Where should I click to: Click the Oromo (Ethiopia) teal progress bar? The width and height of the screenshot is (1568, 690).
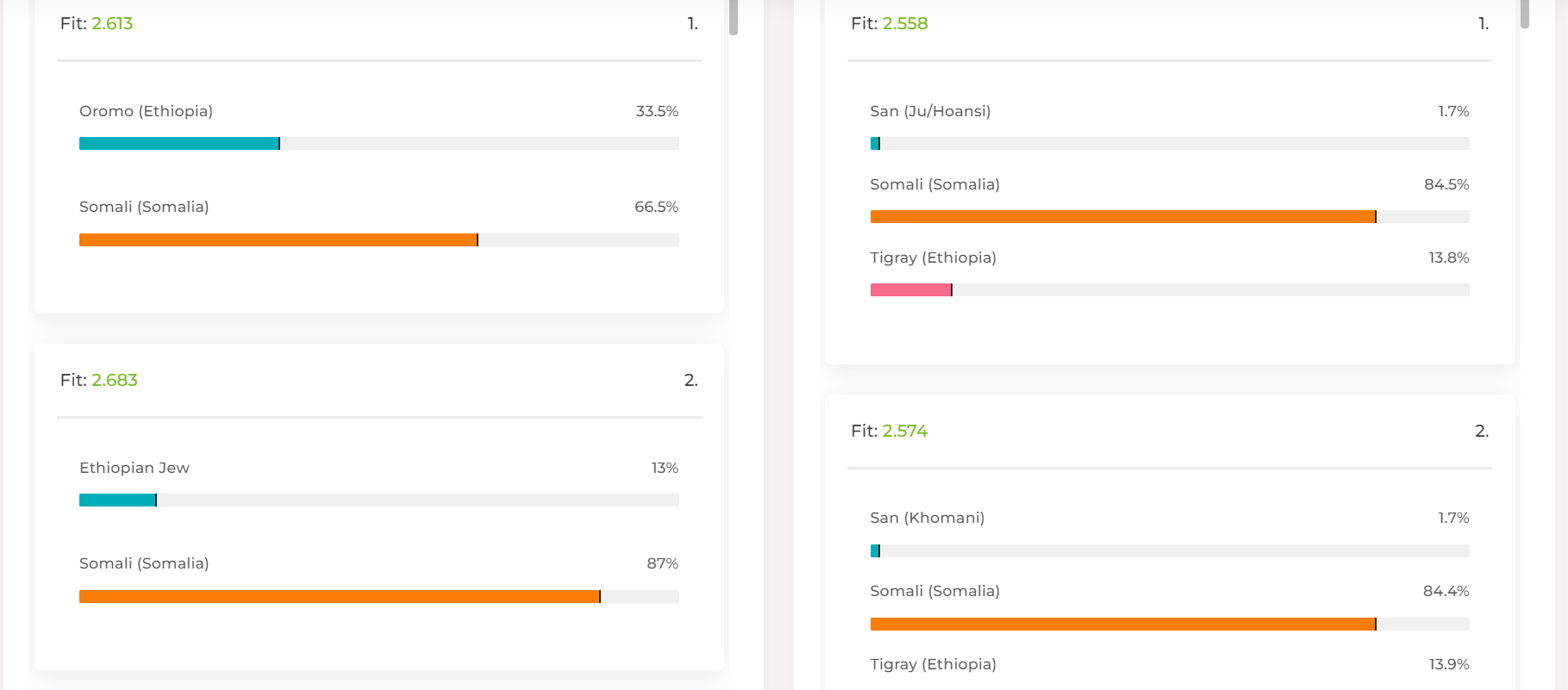pos(179,144)
